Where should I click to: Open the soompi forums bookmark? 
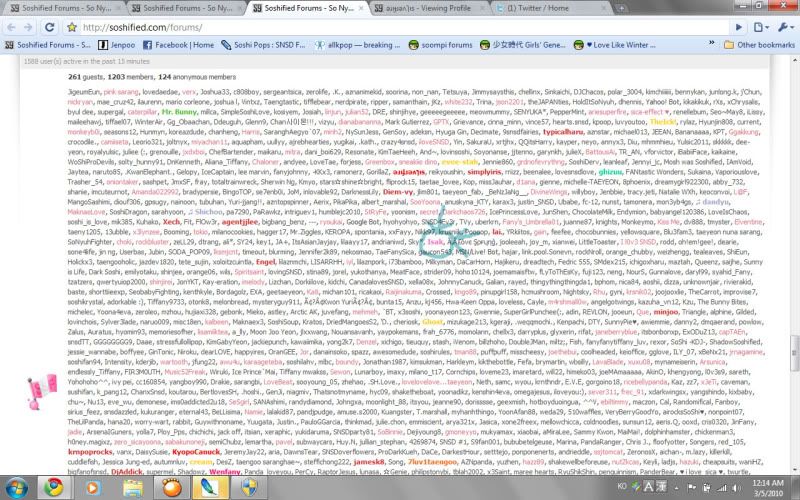440,45
